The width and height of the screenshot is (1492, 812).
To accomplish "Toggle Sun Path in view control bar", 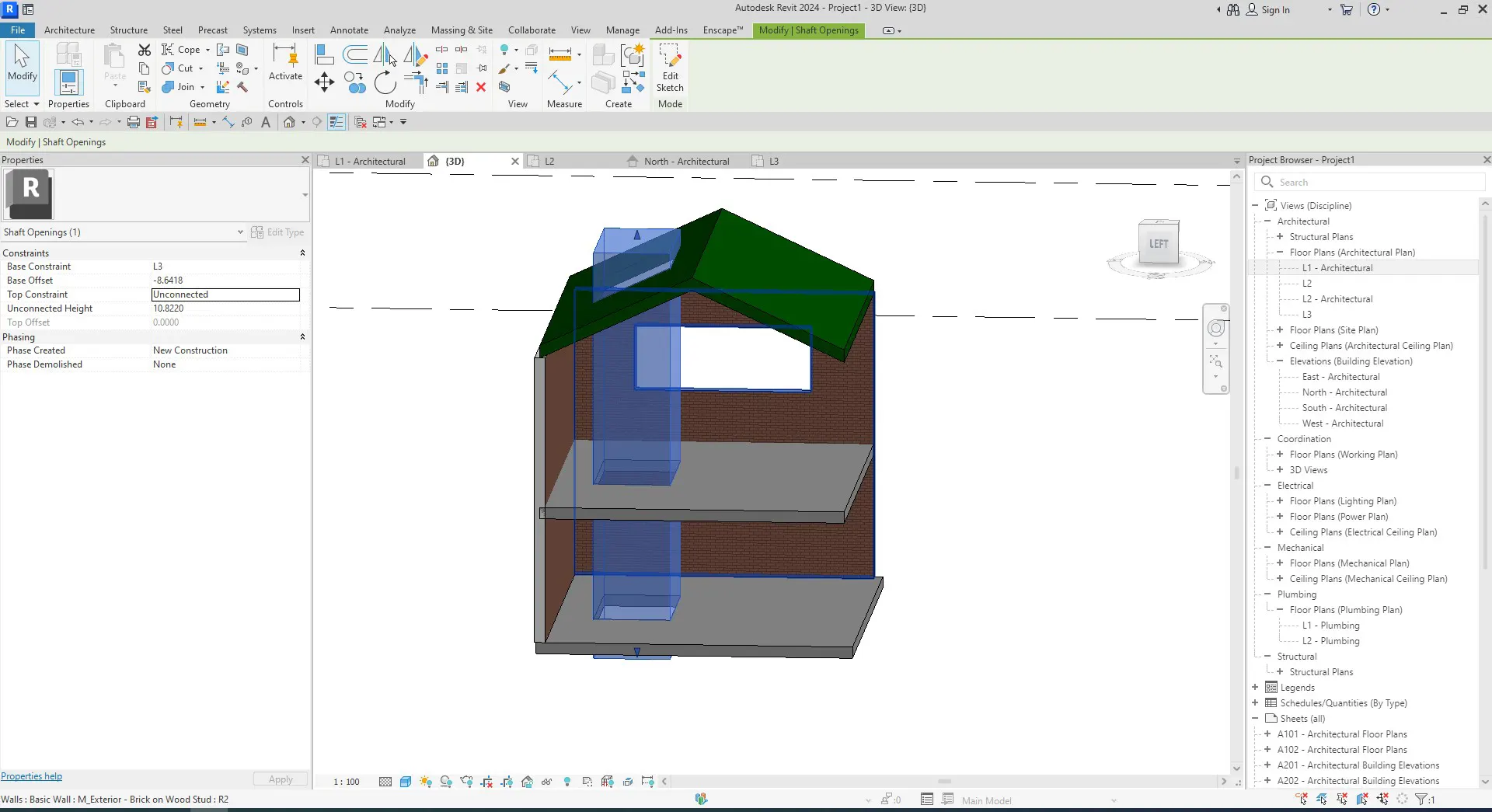I will point(426,782).
